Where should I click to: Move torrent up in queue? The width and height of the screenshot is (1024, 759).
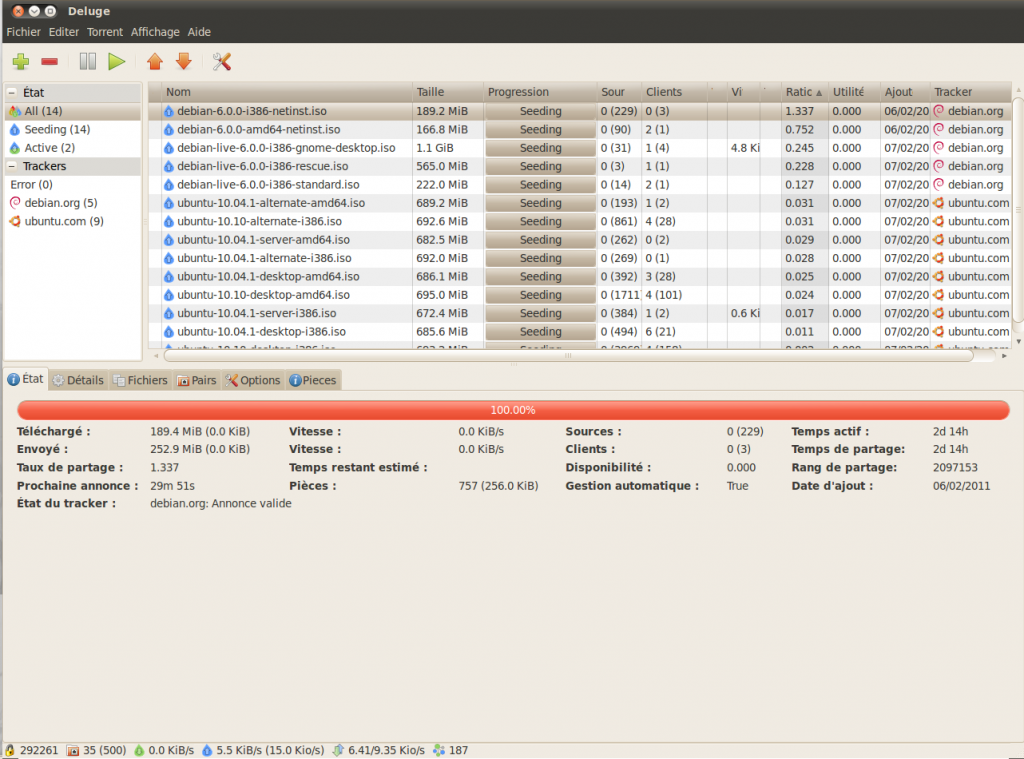click(155, 61)
